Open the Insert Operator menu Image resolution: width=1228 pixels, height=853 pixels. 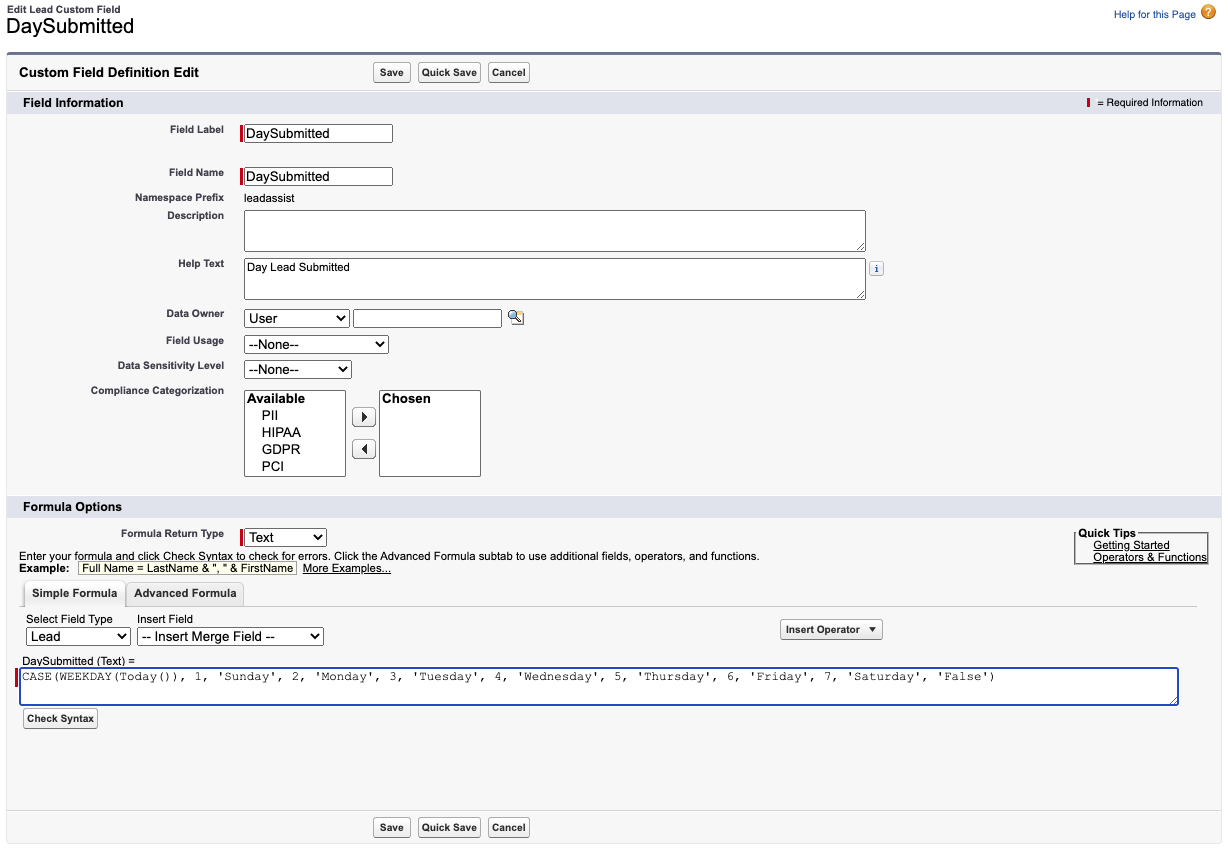click(831, 629)
